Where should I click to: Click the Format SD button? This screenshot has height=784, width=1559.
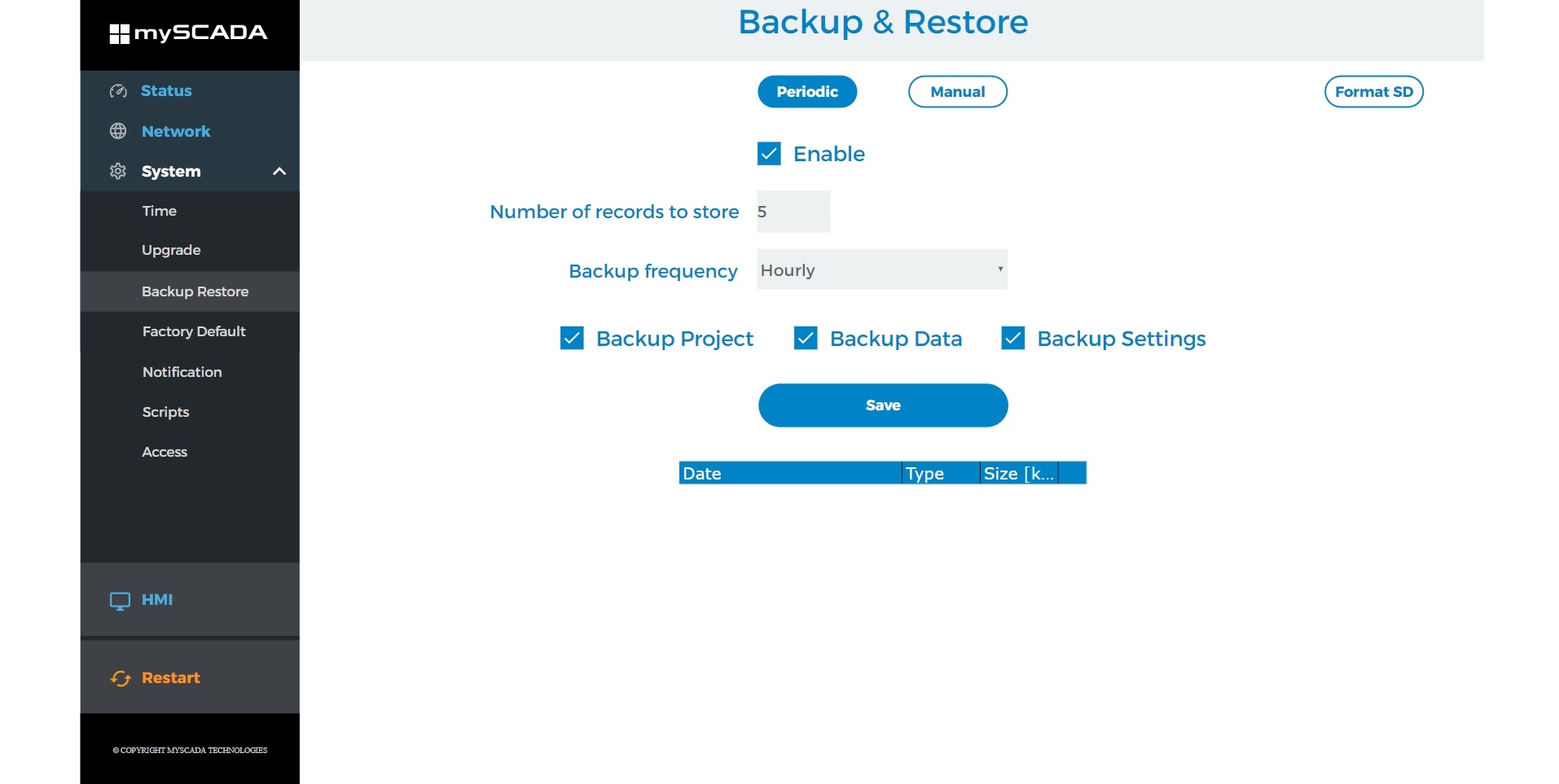(x=1374, y=91)
